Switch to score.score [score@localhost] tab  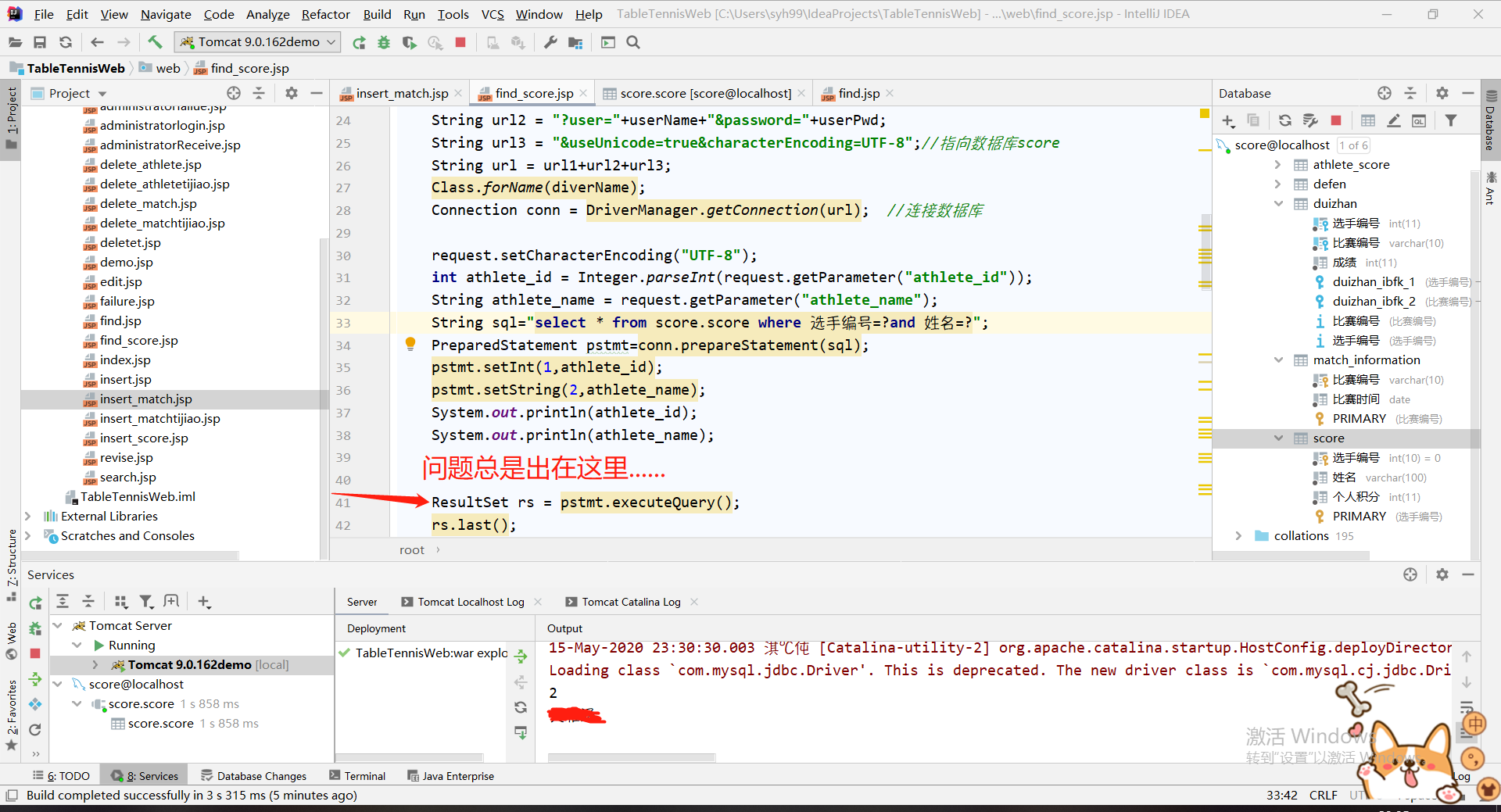click(705, 93)
